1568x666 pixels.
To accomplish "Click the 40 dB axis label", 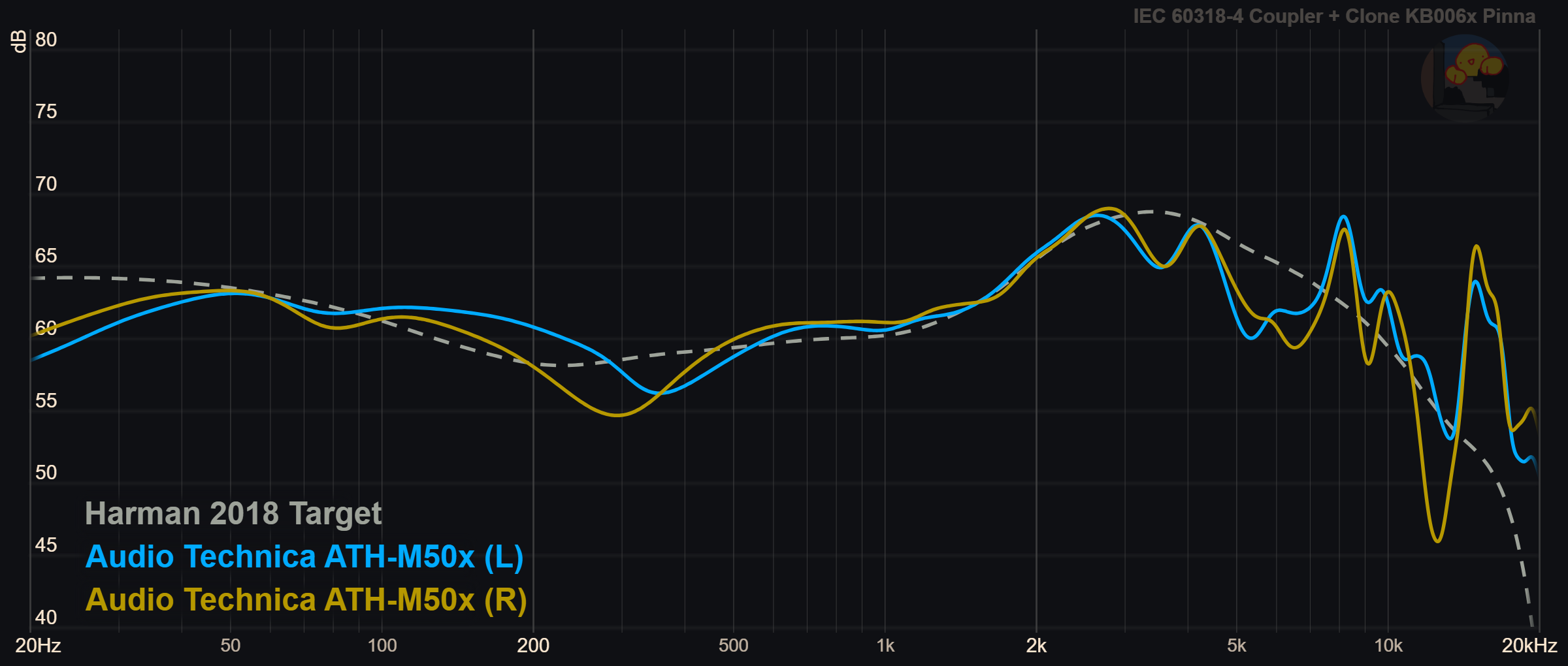I will click(46, 617).
